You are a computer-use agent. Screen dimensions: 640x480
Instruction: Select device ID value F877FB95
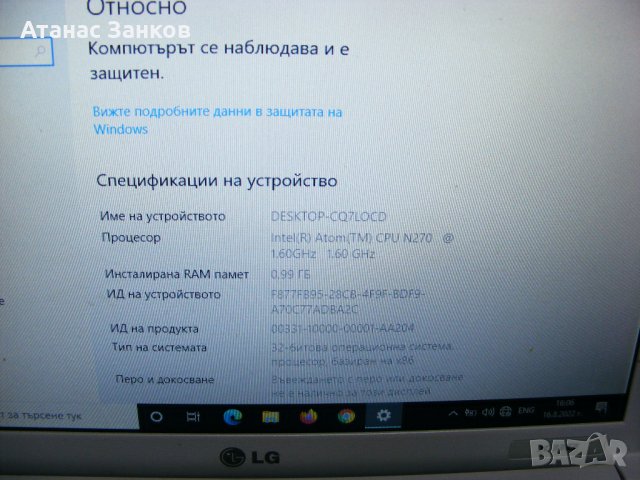tap(348, 302)
